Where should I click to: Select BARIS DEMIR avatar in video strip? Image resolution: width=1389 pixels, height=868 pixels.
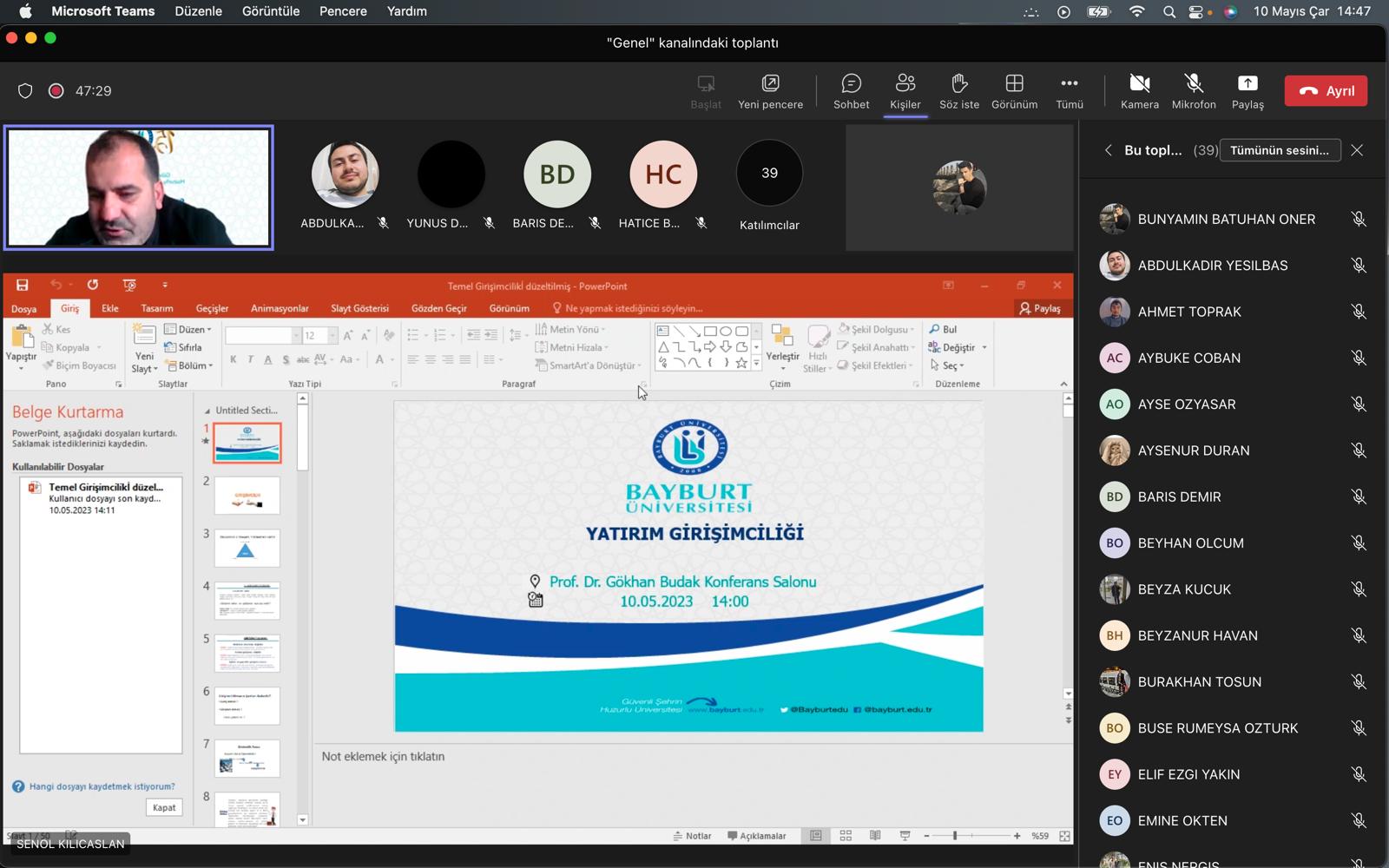557,174
